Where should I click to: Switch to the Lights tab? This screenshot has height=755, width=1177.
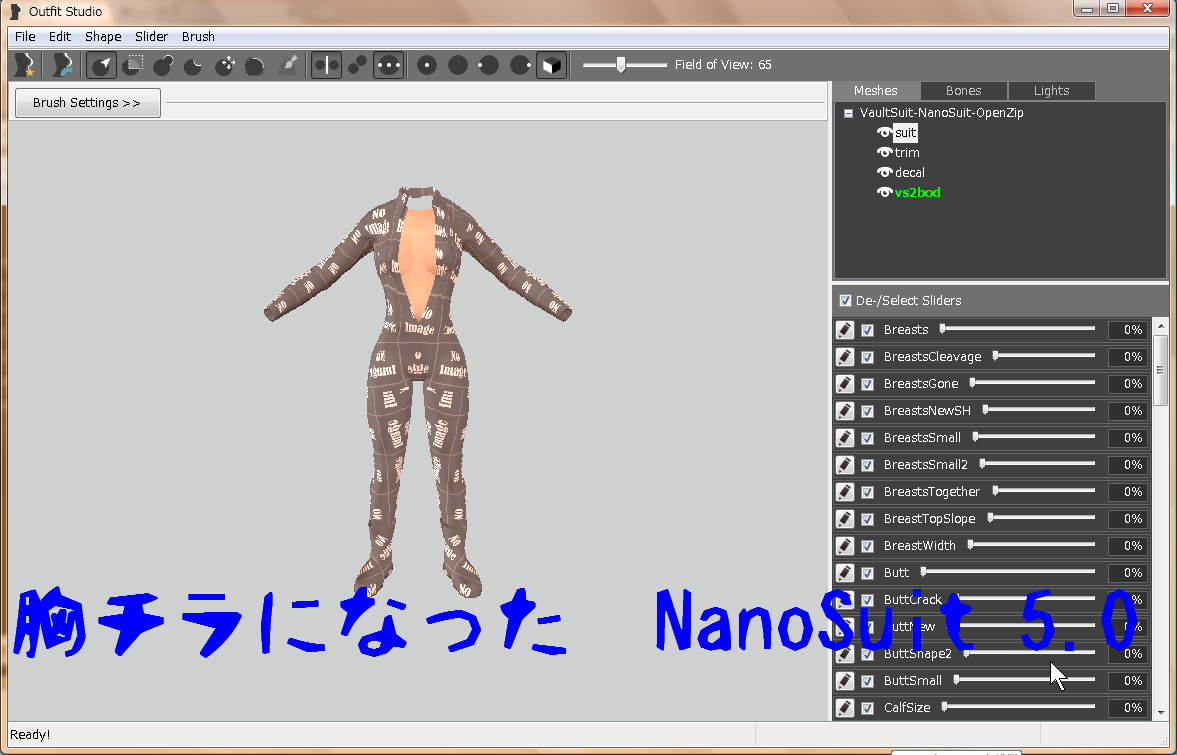coord(1052,91)
